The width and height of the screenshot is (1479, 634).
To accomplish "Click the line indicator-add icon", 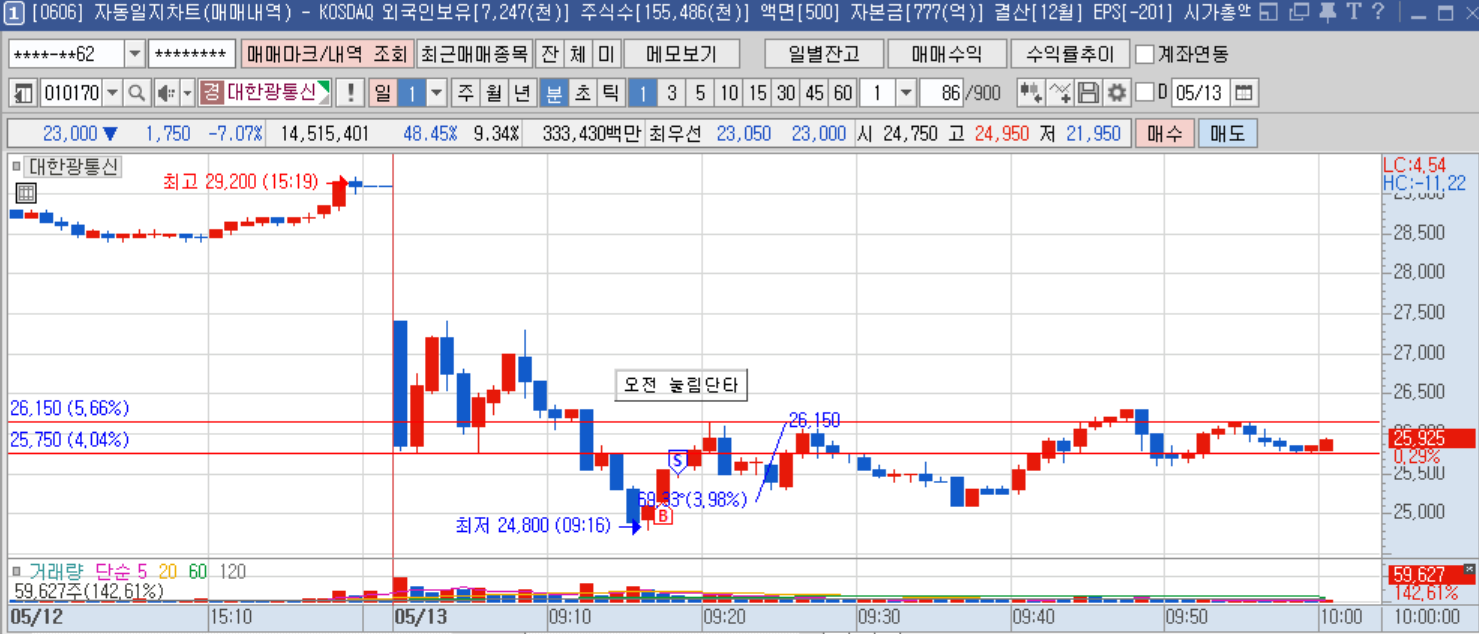I will (x=1060, y=94).
